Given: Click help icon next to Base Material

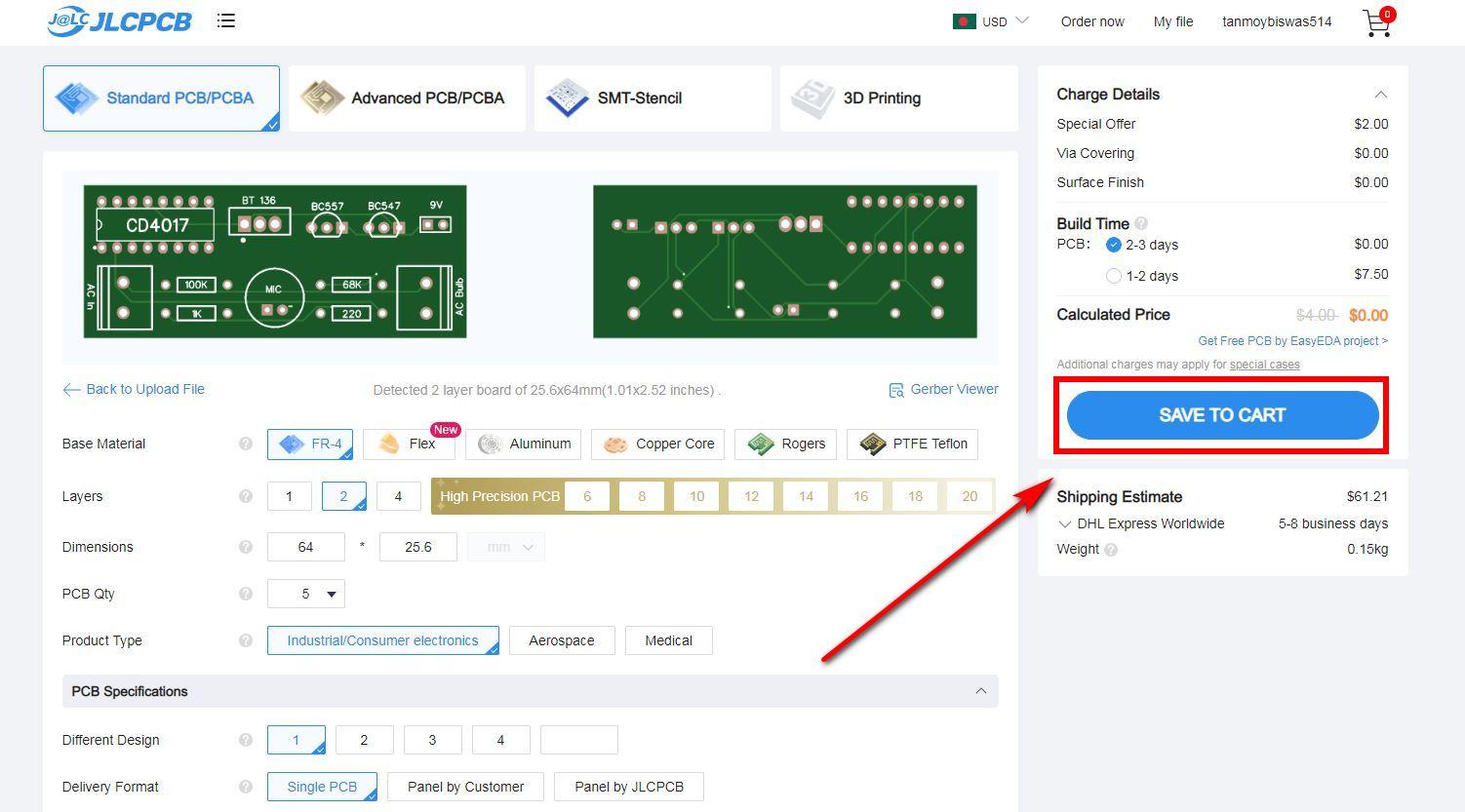Looking at the screenshot, I should [246, 444].
